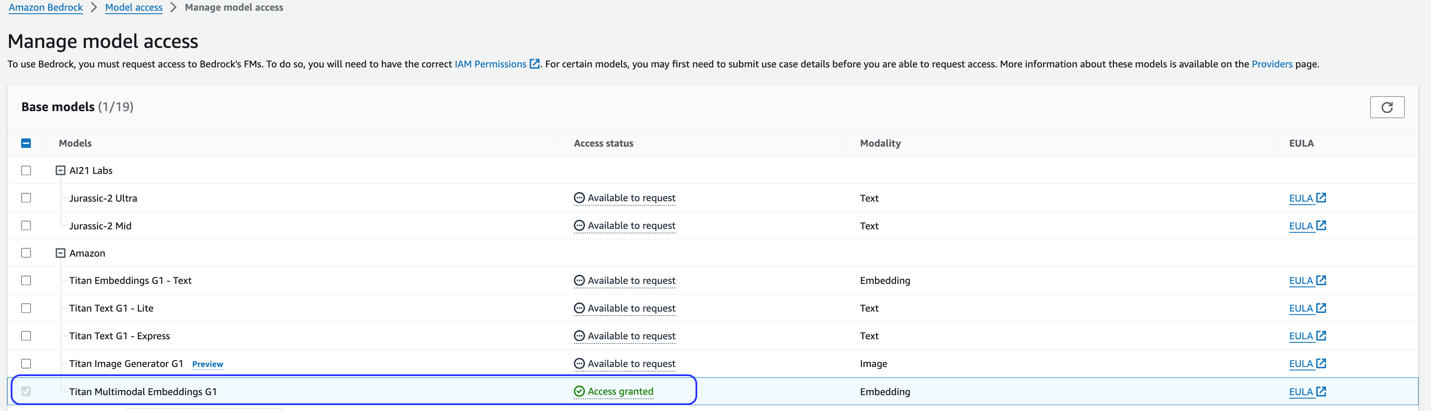Go to Amazon Bedrock breadcrumb
Screen dimensions: 1431x411
tap(45, 7)
